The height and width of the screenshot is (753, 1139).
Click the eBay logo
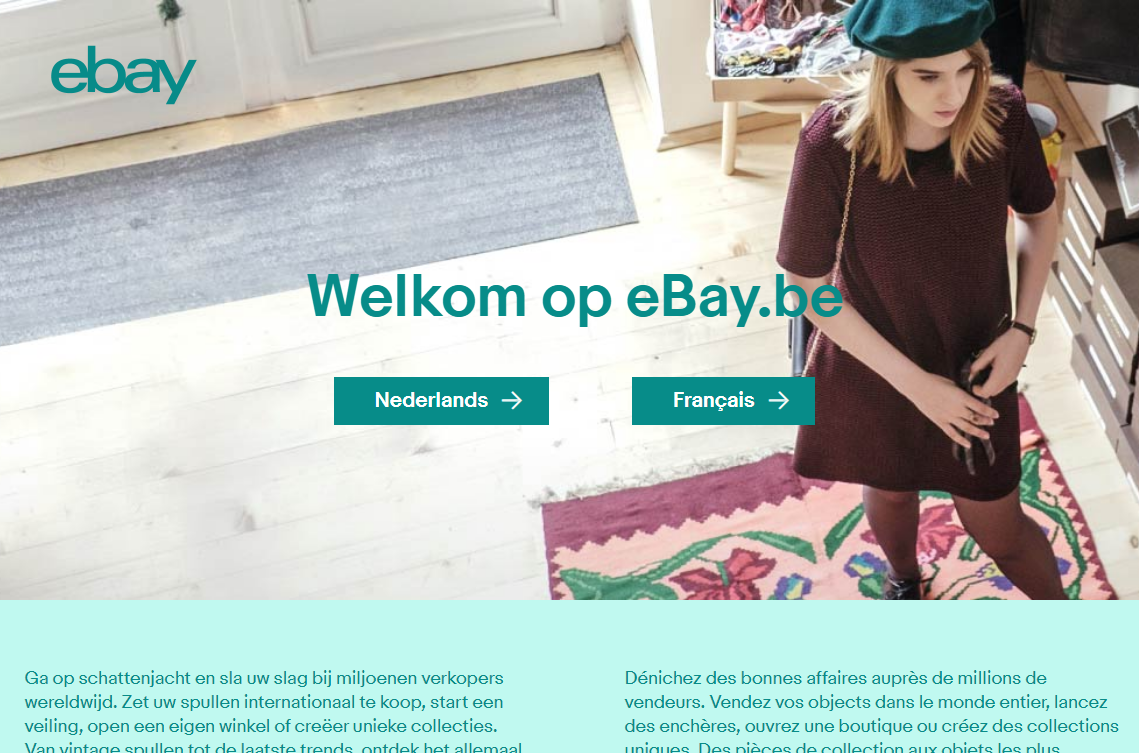pos(123,75)
